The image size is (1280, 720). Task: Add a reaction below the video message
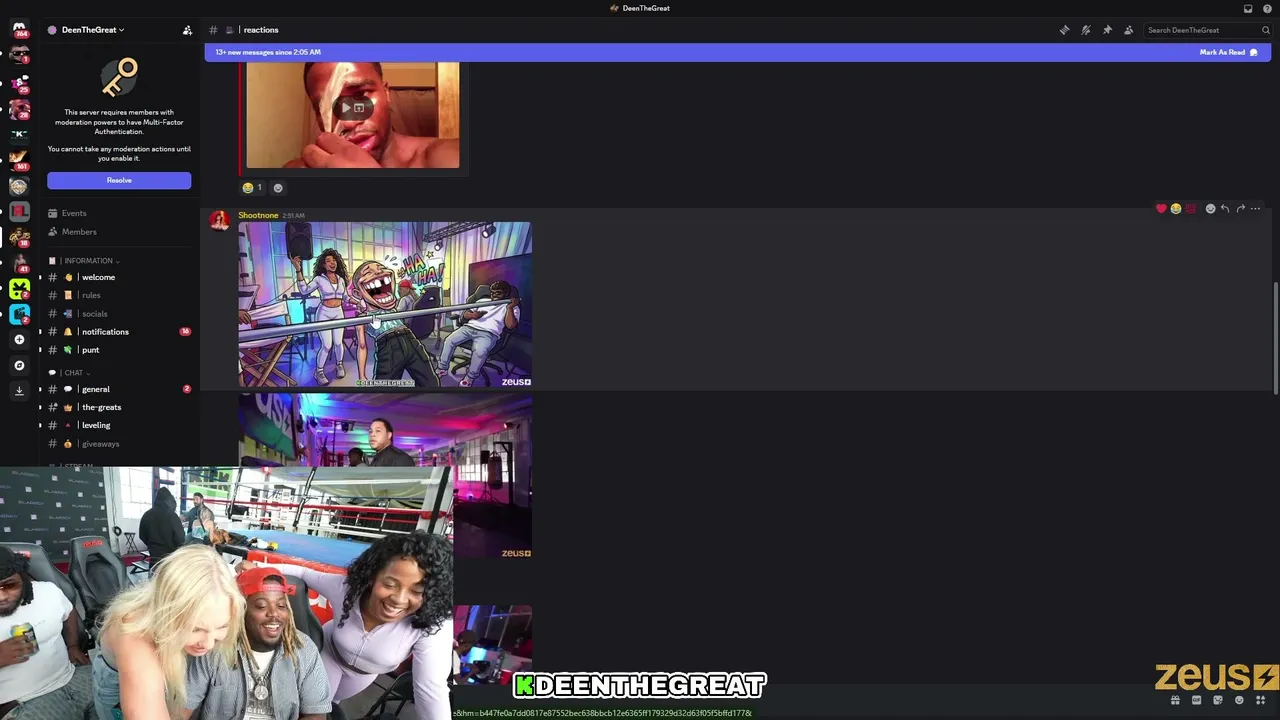(278, 187)
